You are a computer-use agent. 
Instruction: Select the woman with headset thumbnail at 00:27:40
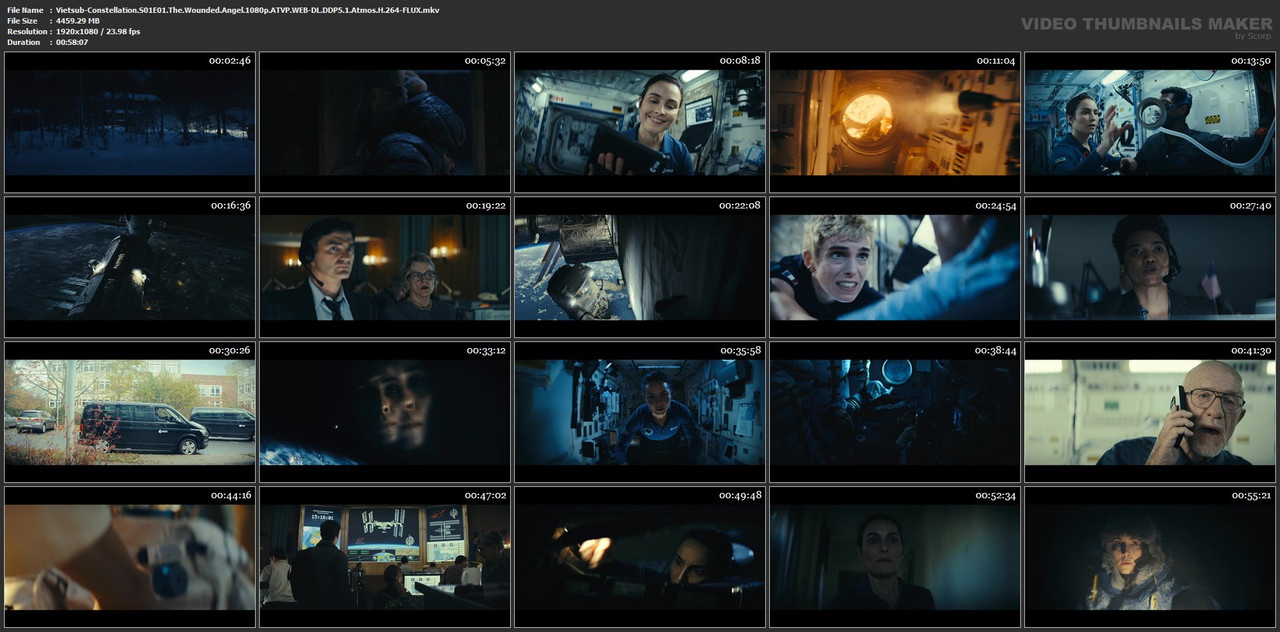[1150, 267]
